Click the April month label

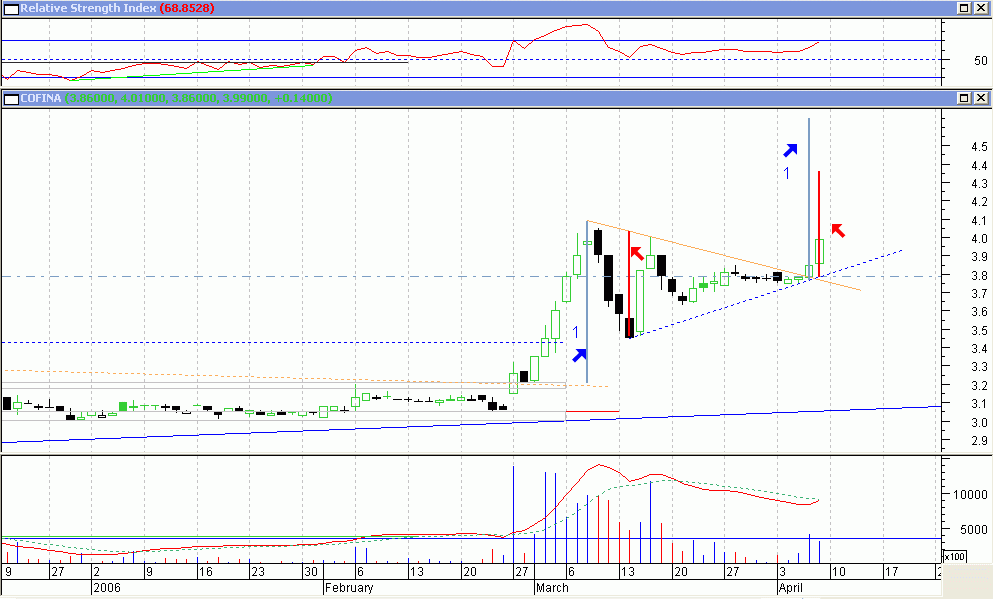[790, 588]
